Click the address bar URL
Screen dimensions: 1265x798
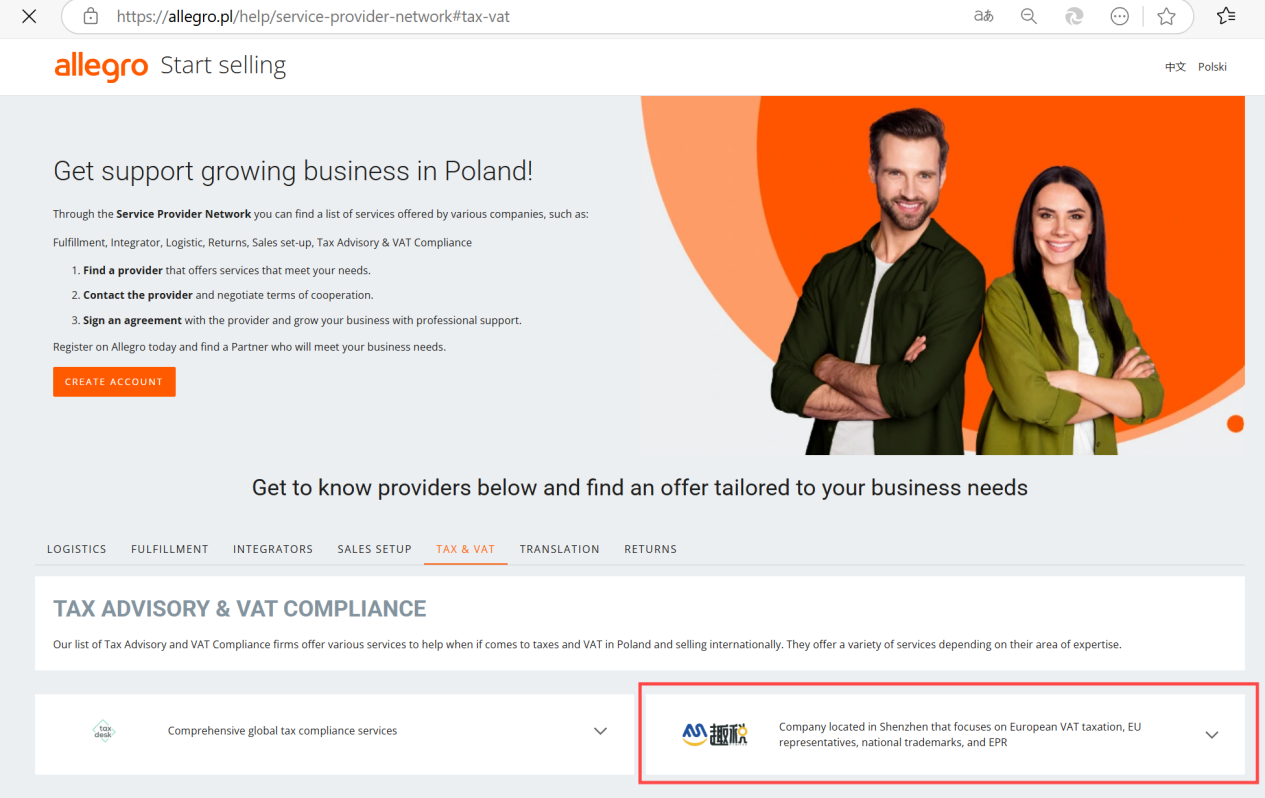coord(313,16)
